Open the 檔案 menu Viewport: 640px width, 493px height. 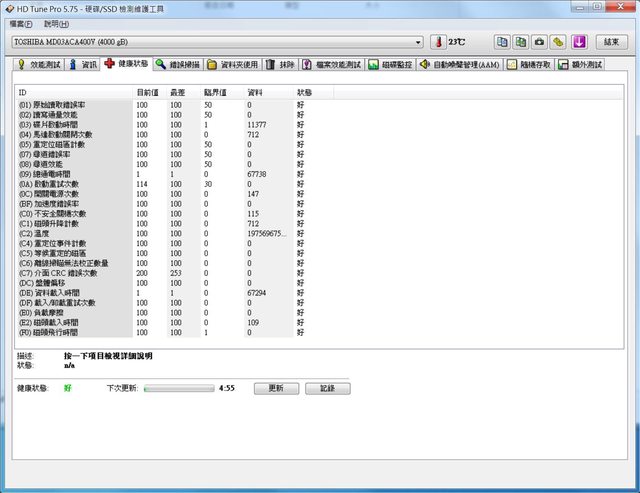(x=21, y=23)
